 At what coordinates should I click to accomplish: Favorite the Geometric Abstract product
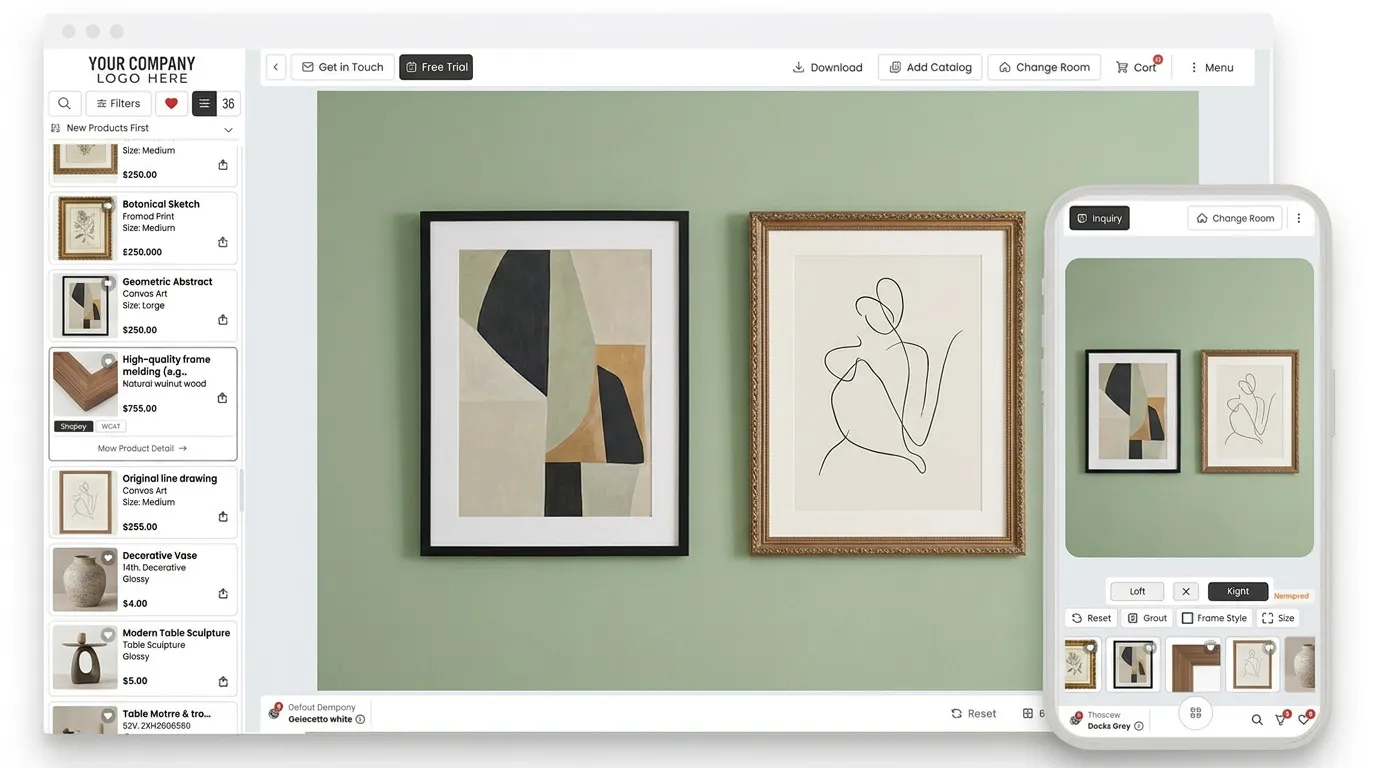point(108,283)
